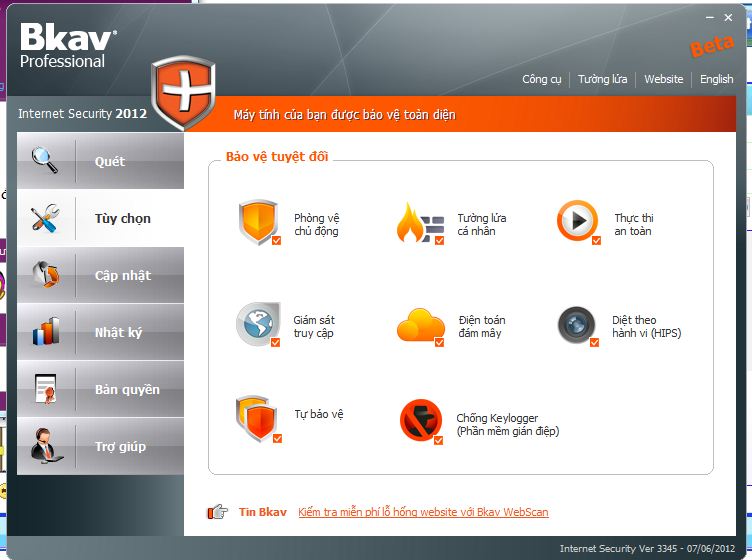Close the Bkav window
Image resolution: width=752 pixels, height=560 pixels.
[x=728, y=18]
